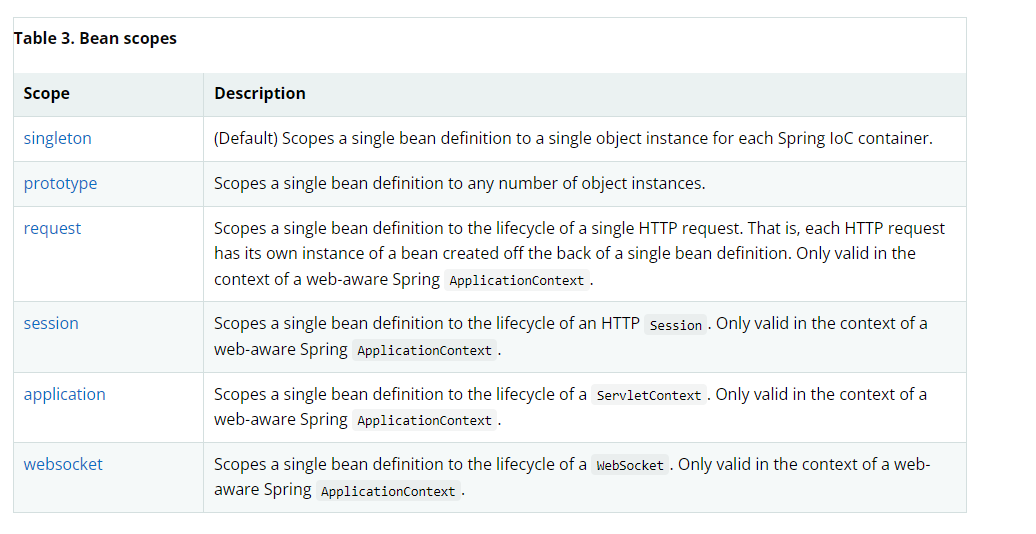1036x534 pixels.
Task: Click the session scope link
Action: pos(51,324)
